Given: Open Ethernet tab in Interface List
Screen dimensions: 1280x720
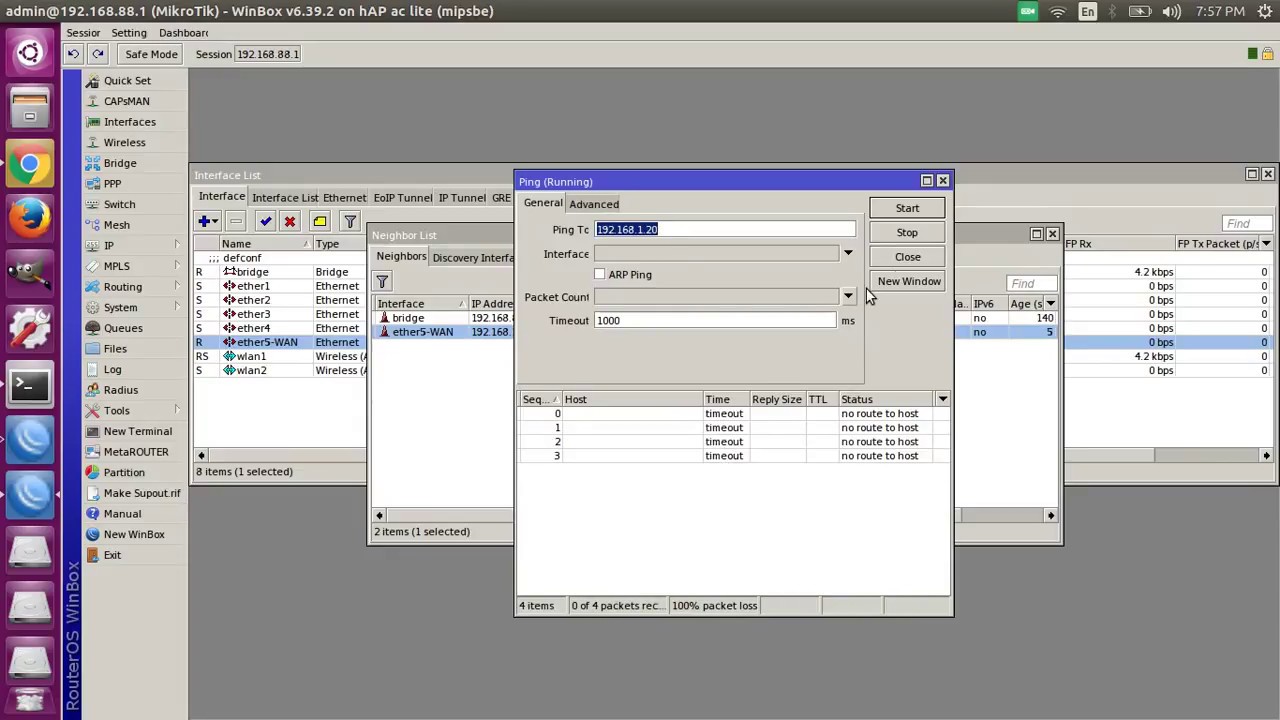Looking at the screenshot, I should click(x=344, y=198).
